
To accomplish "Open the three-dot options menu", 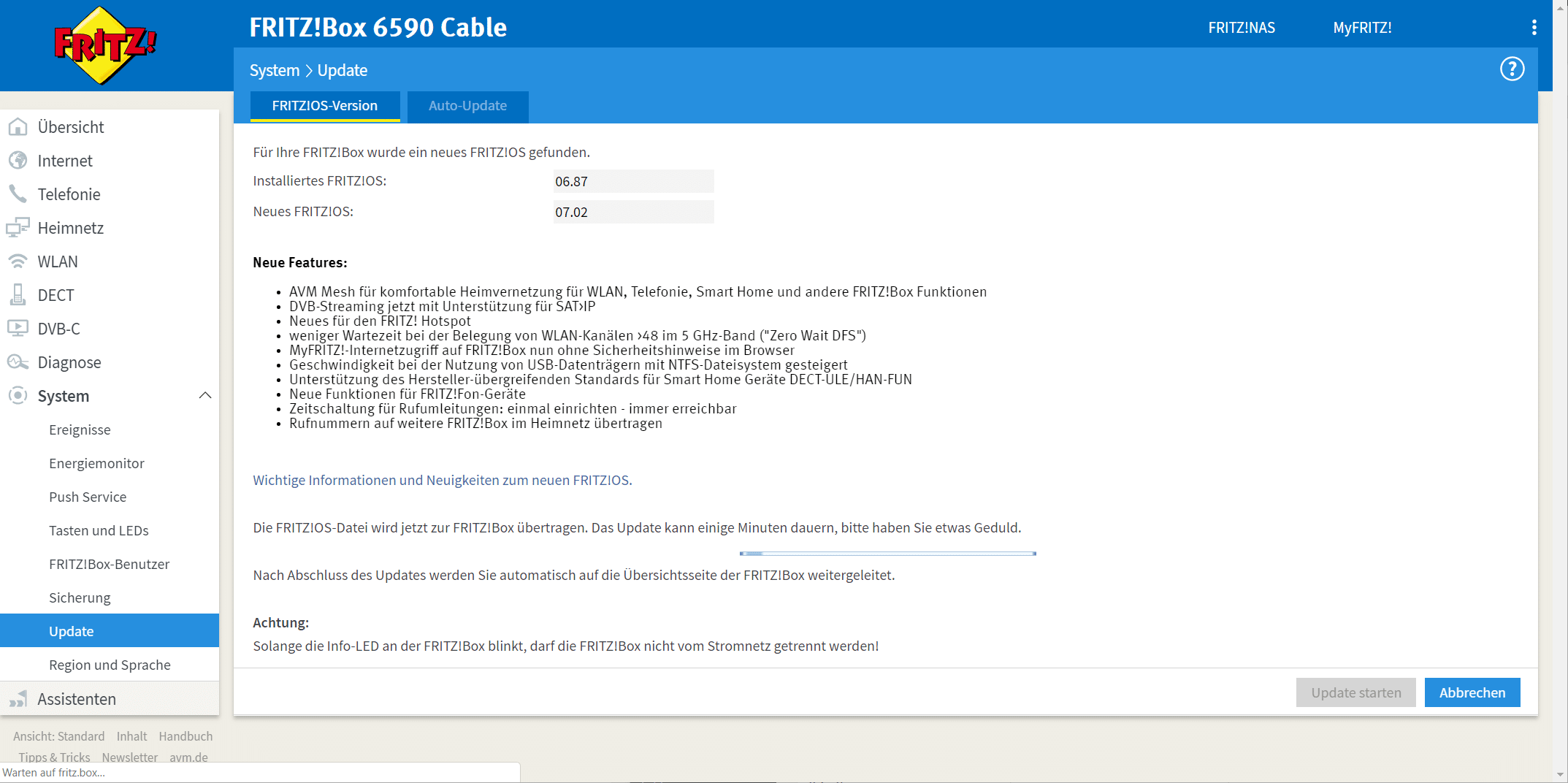I will click(x=1534, y=28).
